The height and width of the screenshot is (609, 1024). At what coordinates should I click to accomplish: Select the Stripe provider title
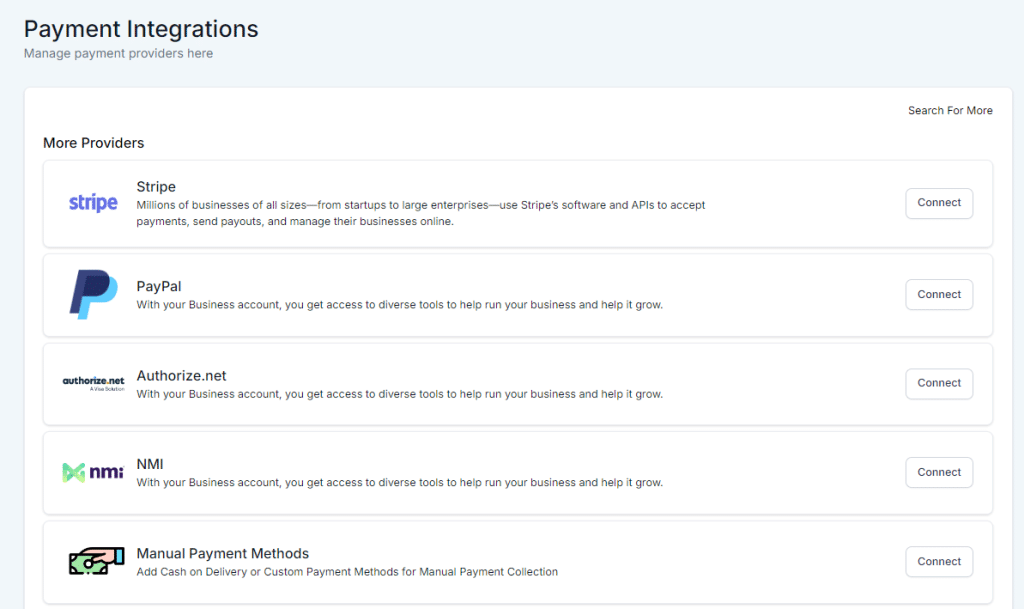(156, 187)
